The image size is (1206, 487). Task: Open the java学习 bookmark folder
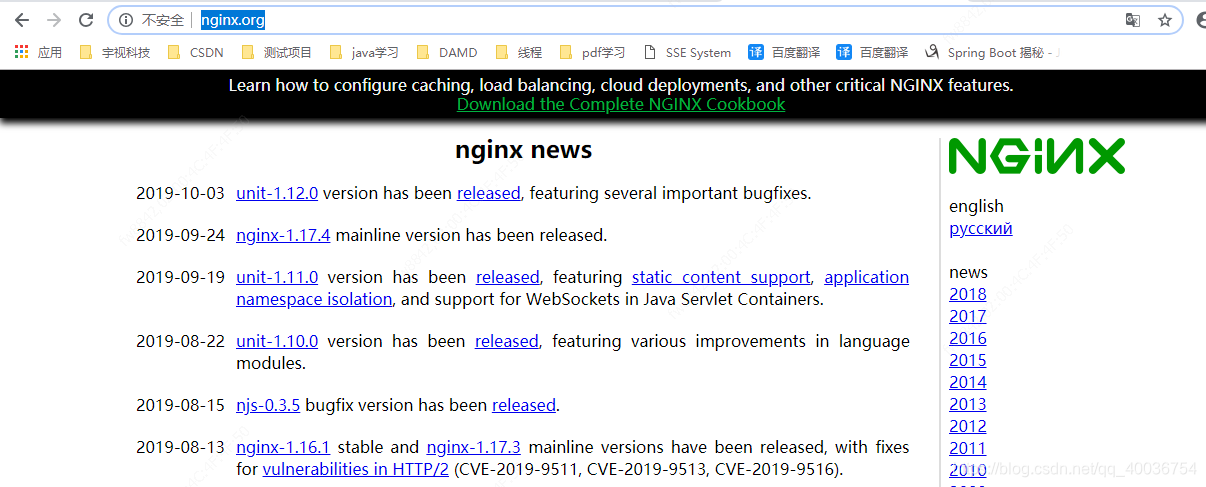tap(364, 52)
